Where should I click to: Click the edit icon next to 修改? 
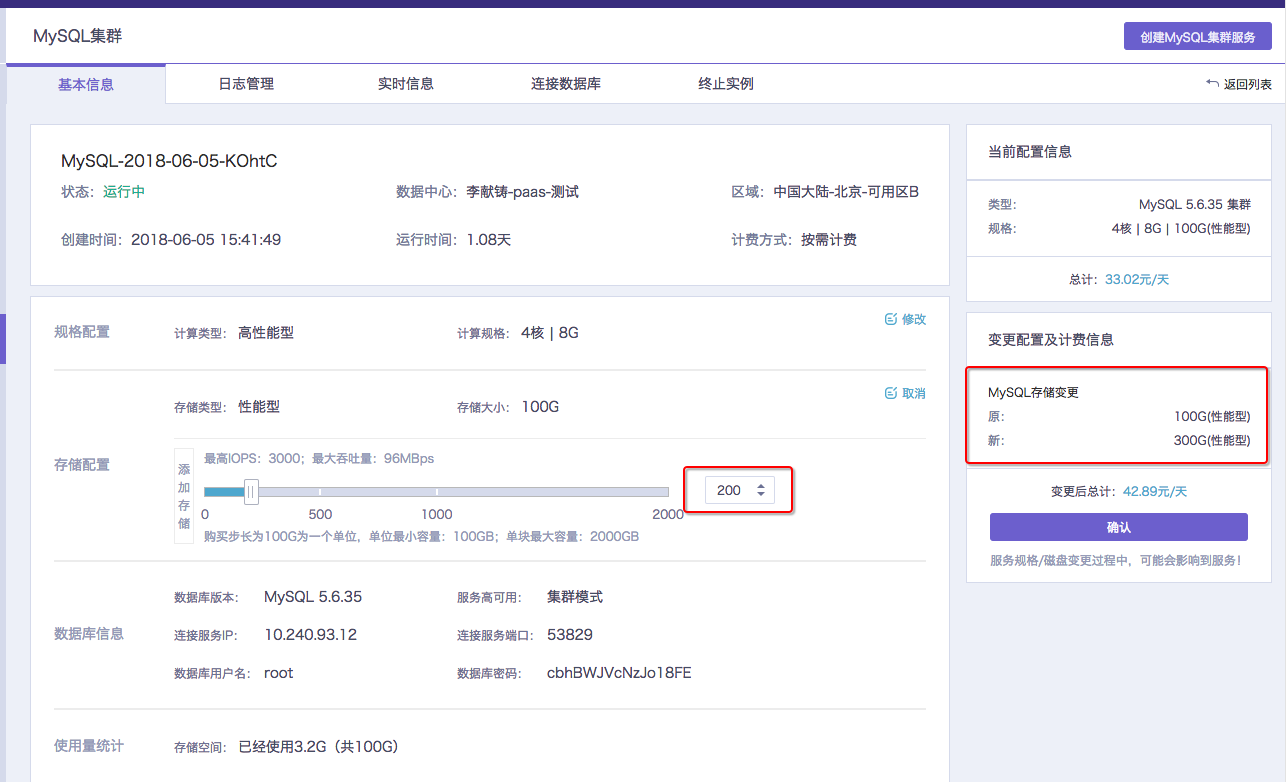pos(890,319)
